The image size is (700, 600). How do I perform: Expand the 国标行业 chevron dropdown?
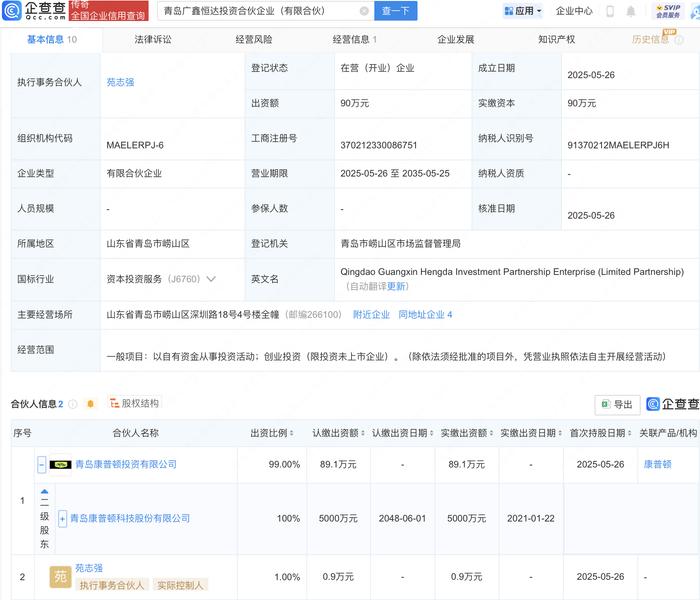click(211, 279)
